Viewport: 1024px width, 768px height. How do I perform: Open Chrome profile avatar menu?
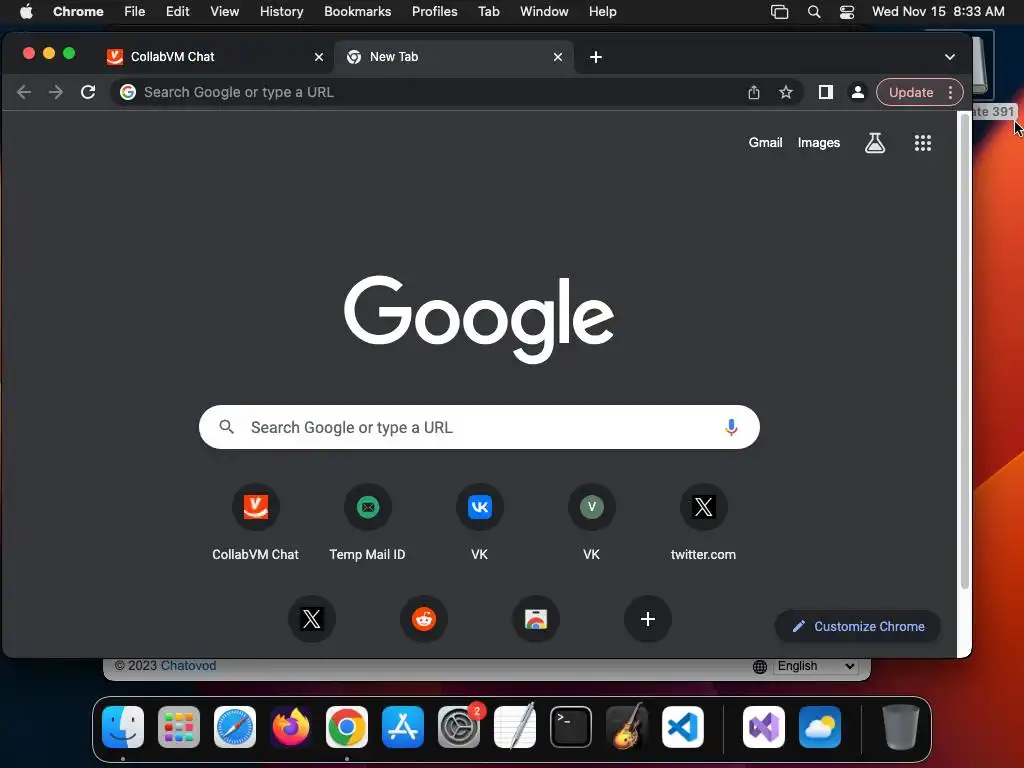point(857,92)
